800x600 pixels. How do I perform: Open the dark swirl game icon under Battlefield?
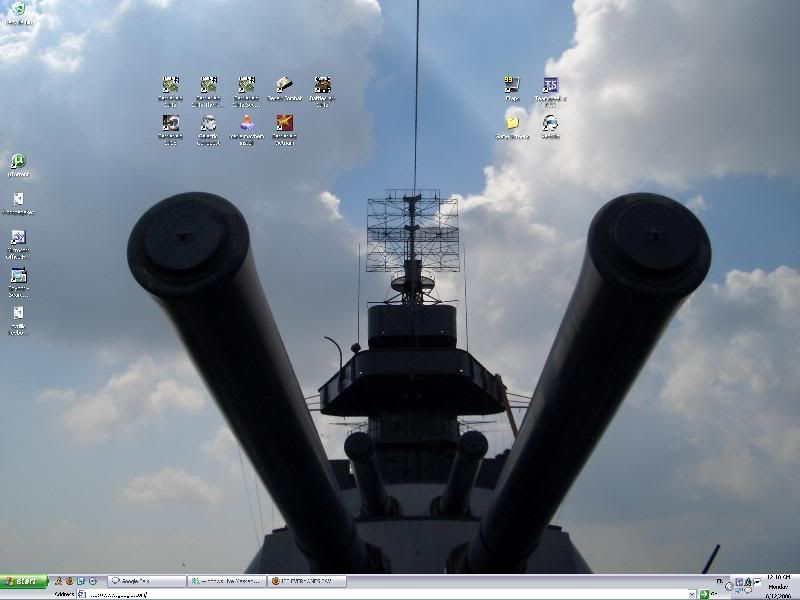[x=170, y=130]
